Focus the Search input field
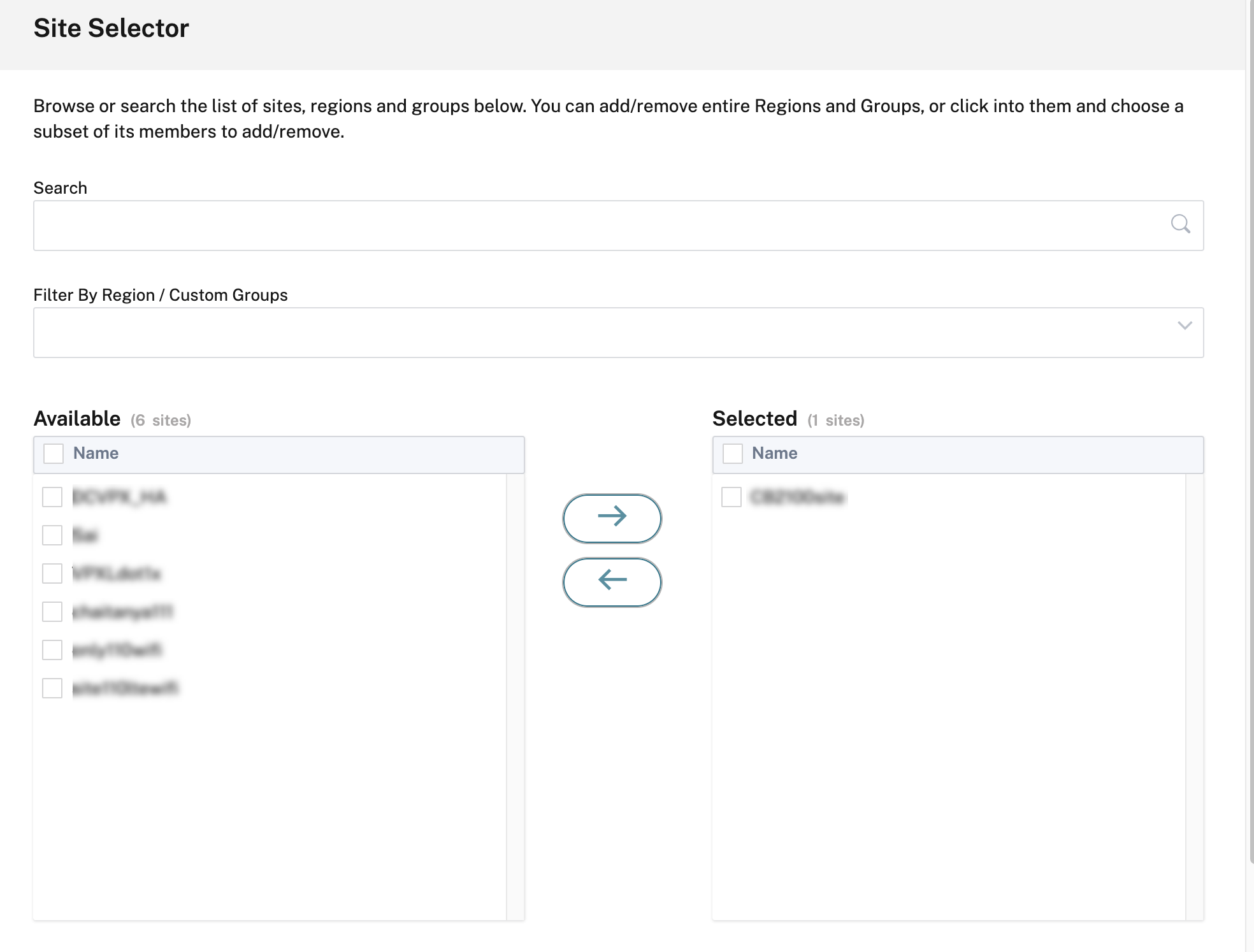Image resolution: width=1254 pixels, height=952 pixels. 618,226
